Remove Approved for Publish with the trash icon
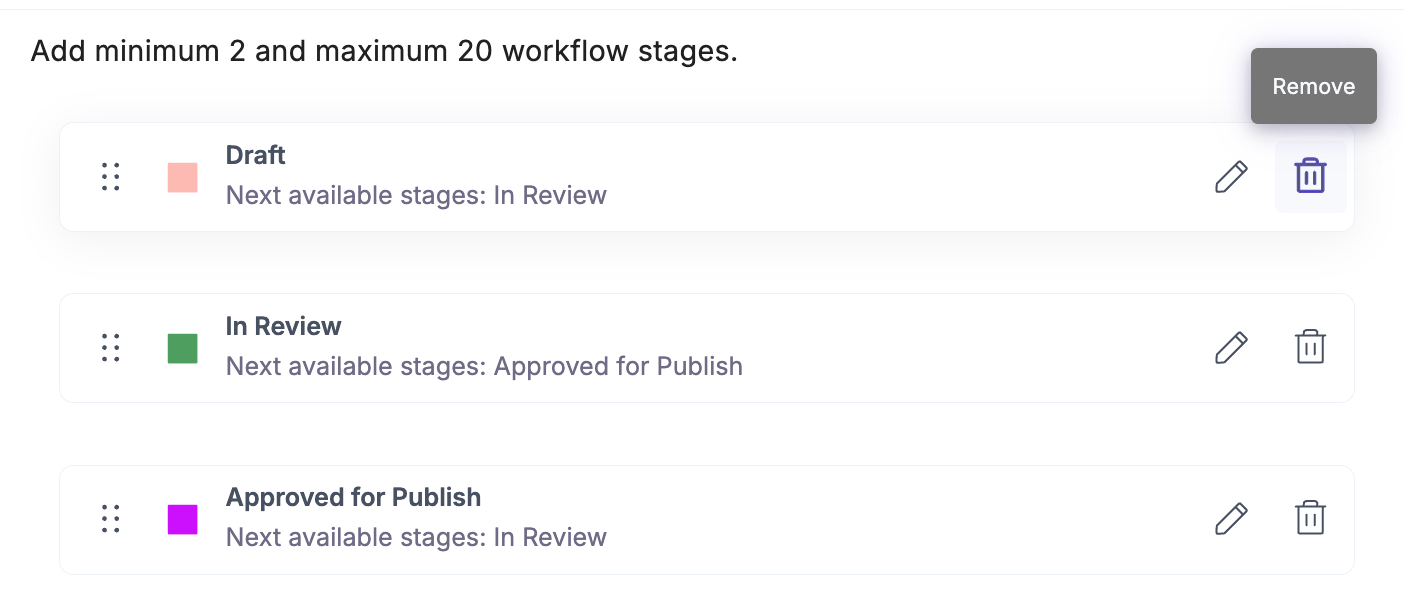The height and width of the screenshot is (610, 1404). tap(1310, 518)
